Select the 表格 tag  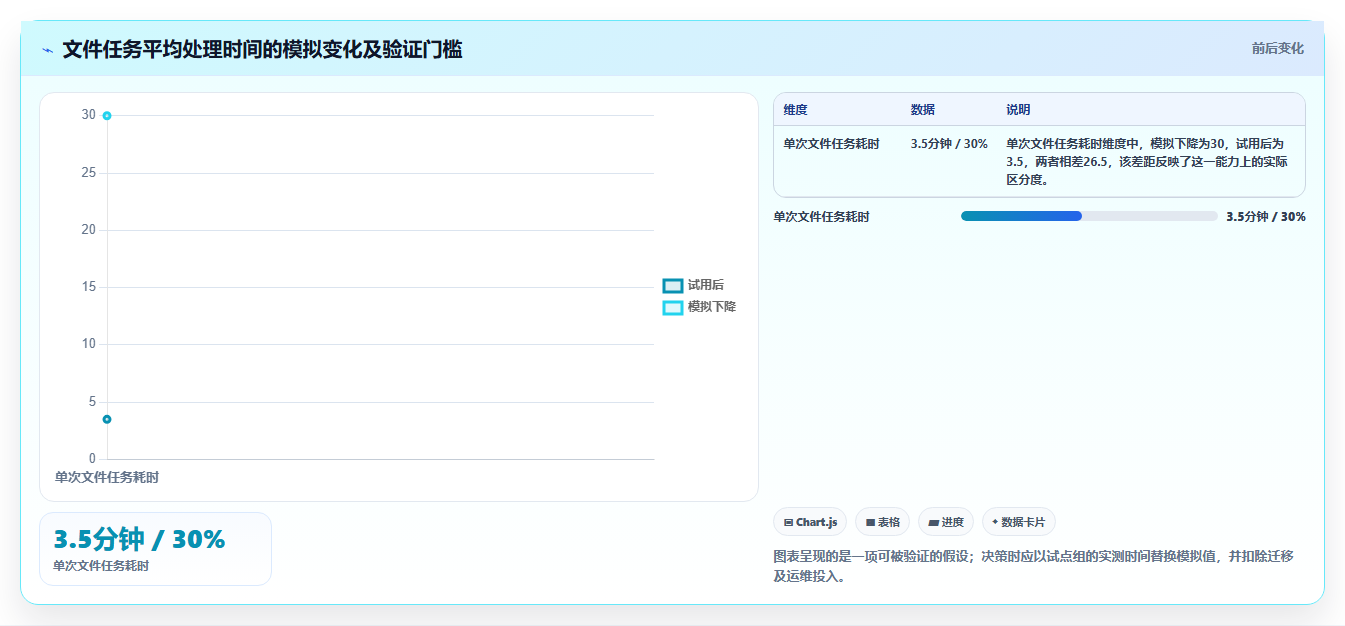883,522
